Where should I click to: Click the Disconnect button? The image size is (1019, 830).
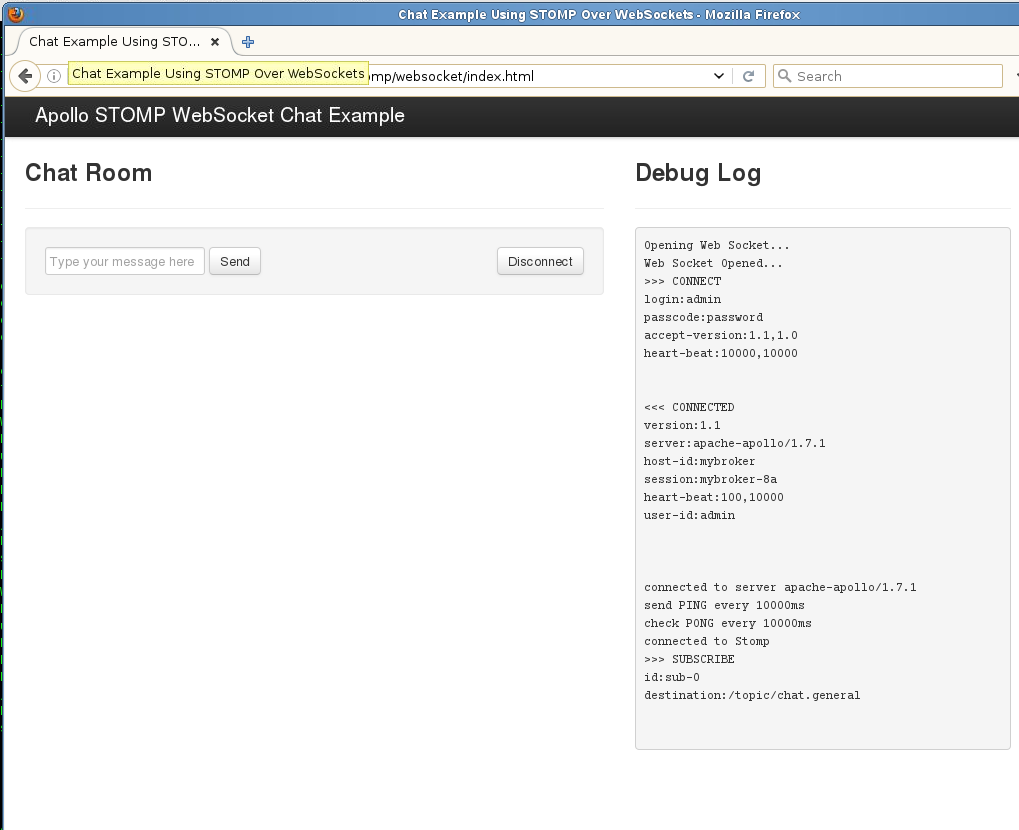coord(540,261)
